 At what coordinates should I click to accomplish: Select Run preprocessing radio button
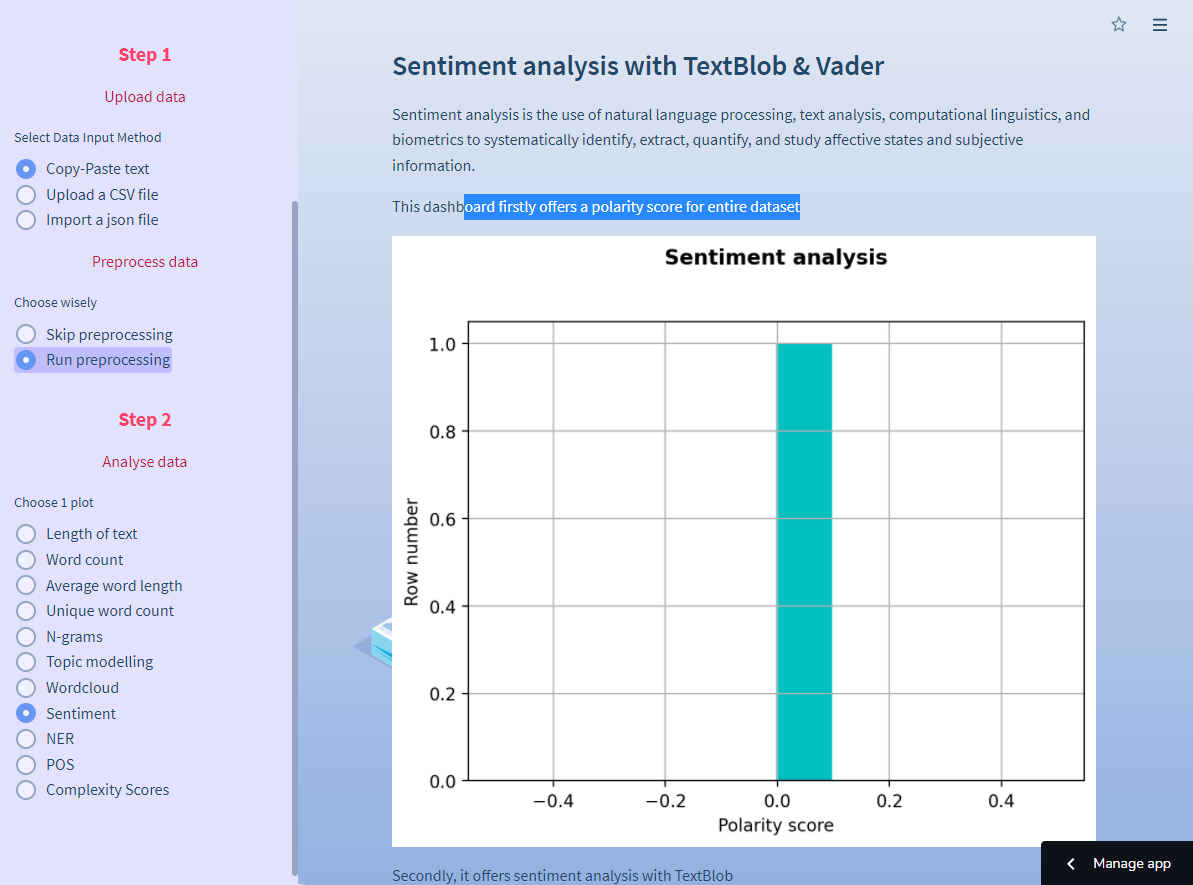pyautogui.click(x=27, y=360)
